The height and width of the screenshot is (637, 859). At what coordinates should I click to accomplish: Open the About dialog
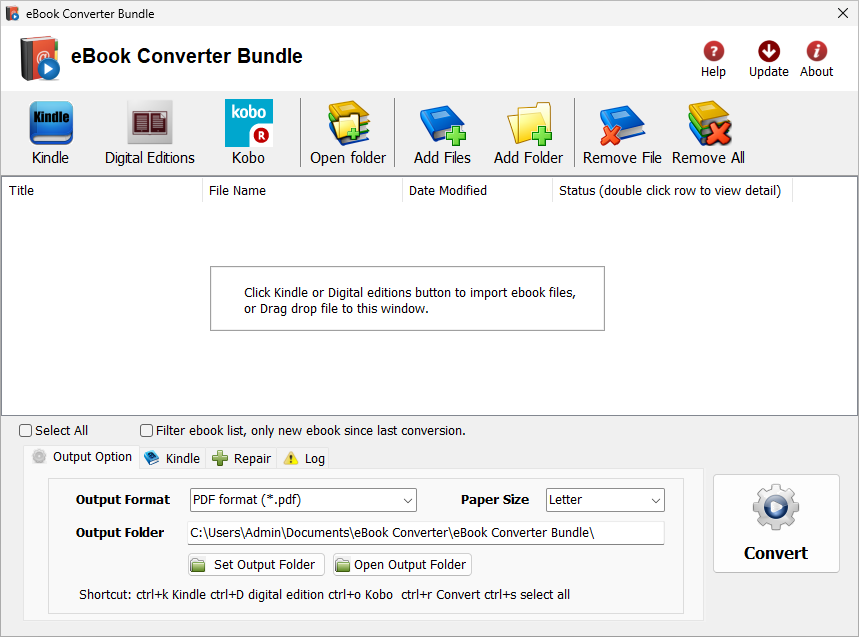point(816,57)
